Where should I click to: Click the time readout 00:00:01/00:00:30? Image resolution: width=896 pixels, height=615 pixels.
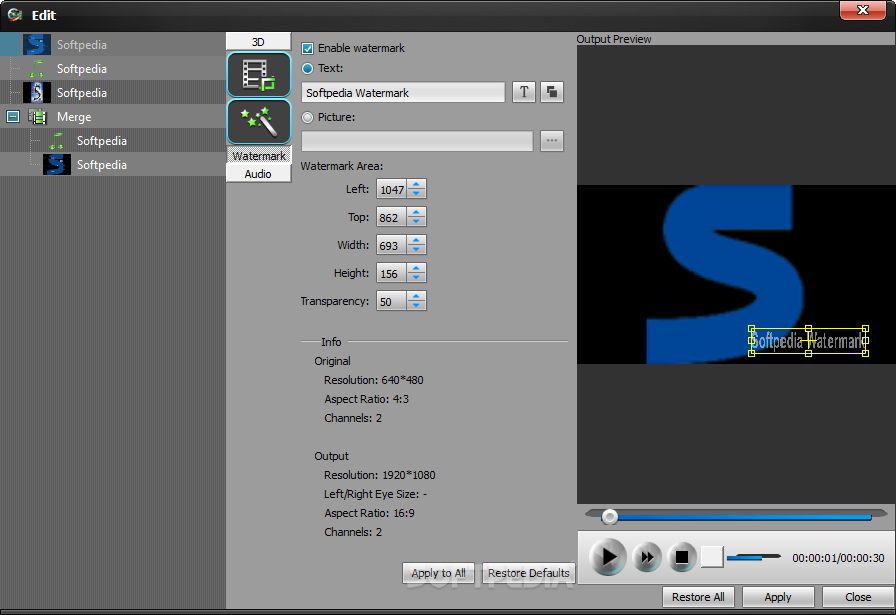click(x=838, y=558)
